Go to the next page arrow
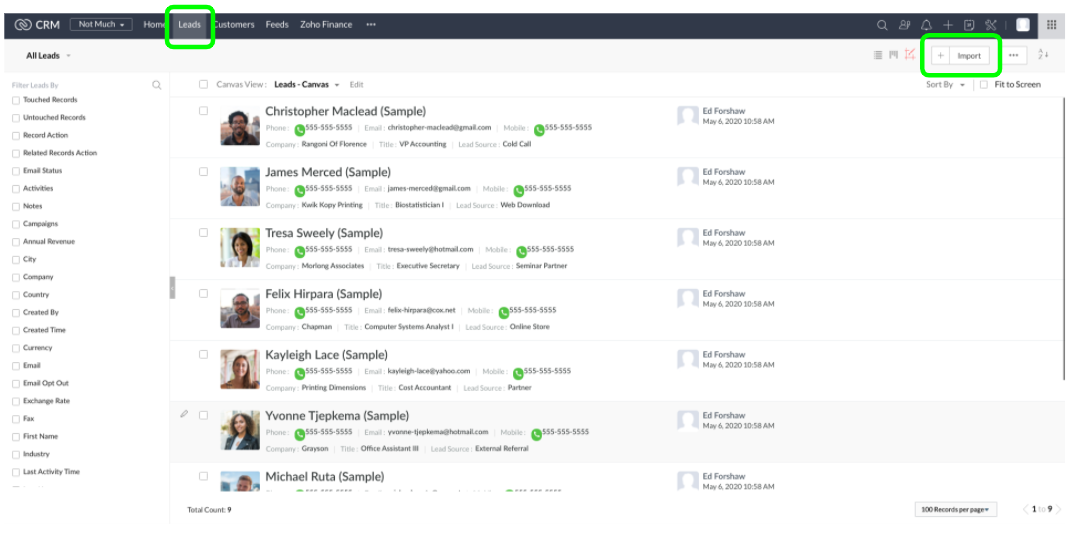This screenshot has width=1074, height=539. click(1059, 509)
